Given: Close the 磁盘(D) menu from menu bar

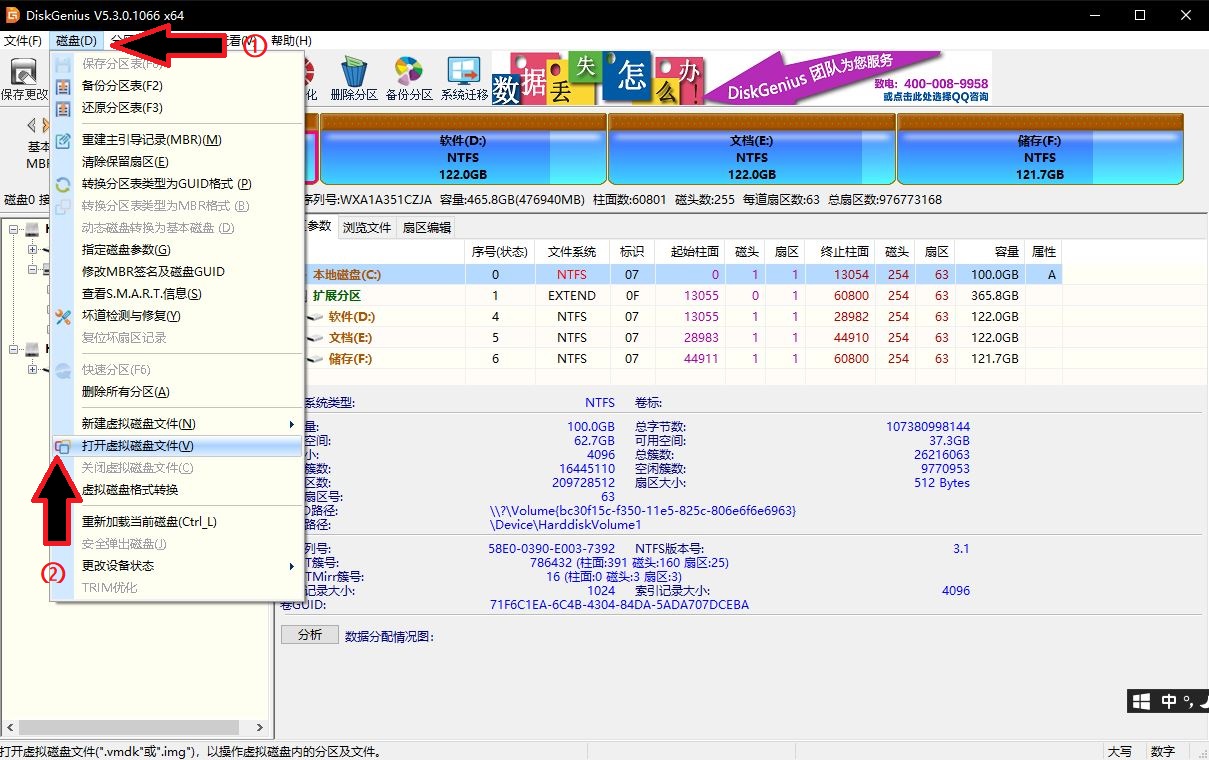Looking at the screenshot, I should [x=76, y=41].
